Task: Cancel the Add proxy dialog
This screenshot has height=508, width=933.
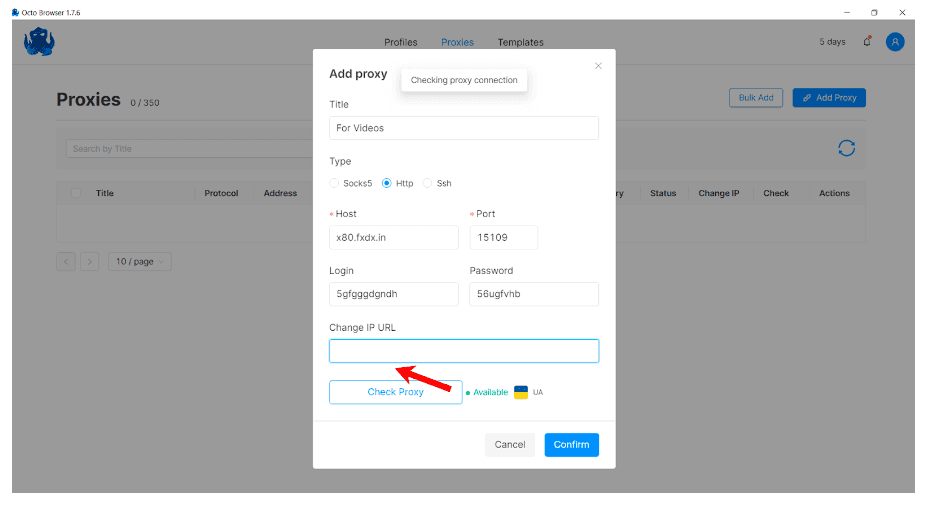Action: click(509, 444)
